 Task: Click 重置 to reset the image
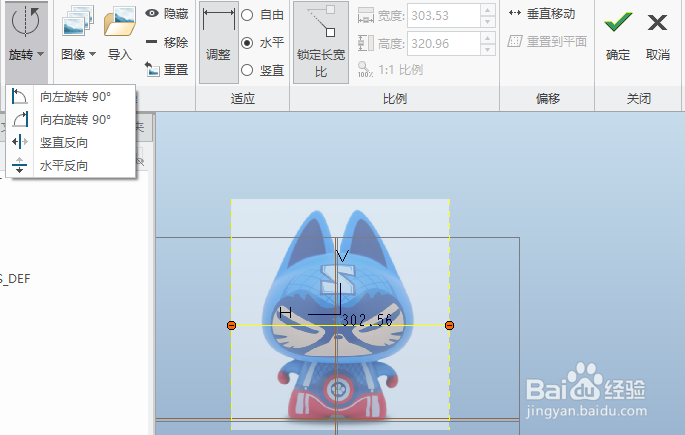coord(166,69)
